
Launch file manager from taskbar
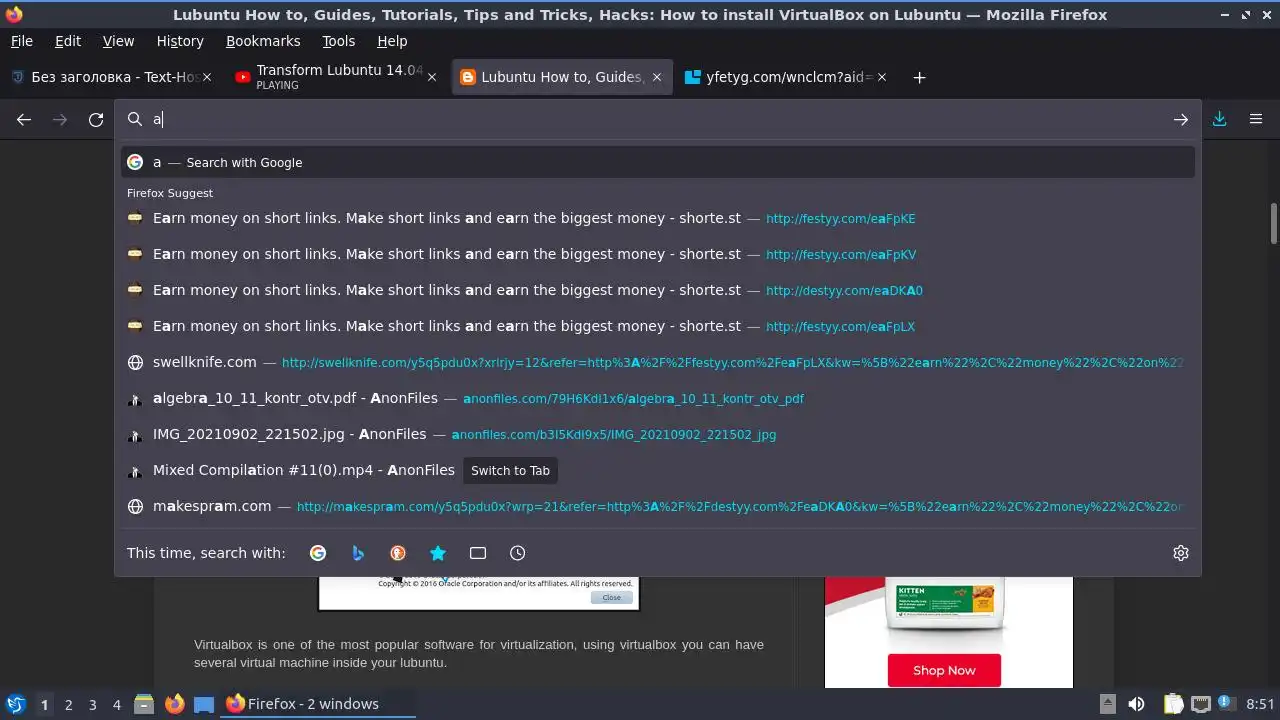144,704
